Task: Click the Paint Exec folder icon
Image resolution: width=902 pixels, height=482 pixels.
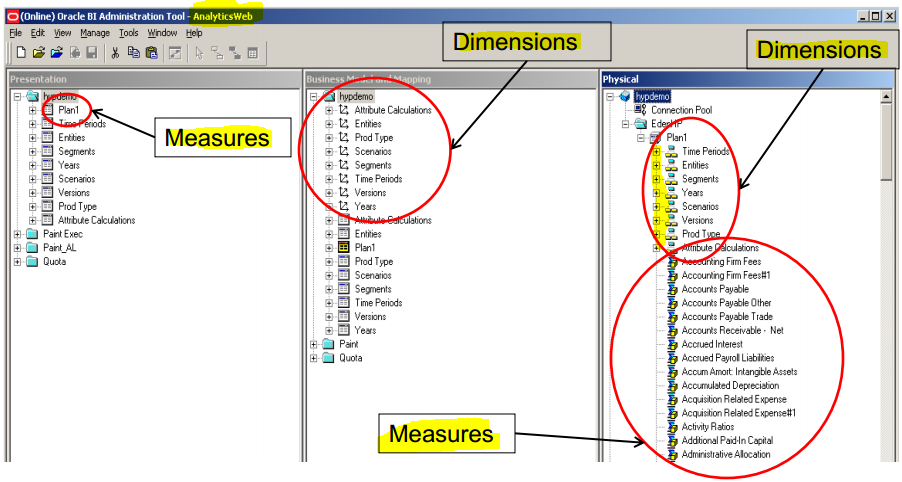Action: click(x=32, y=234)
